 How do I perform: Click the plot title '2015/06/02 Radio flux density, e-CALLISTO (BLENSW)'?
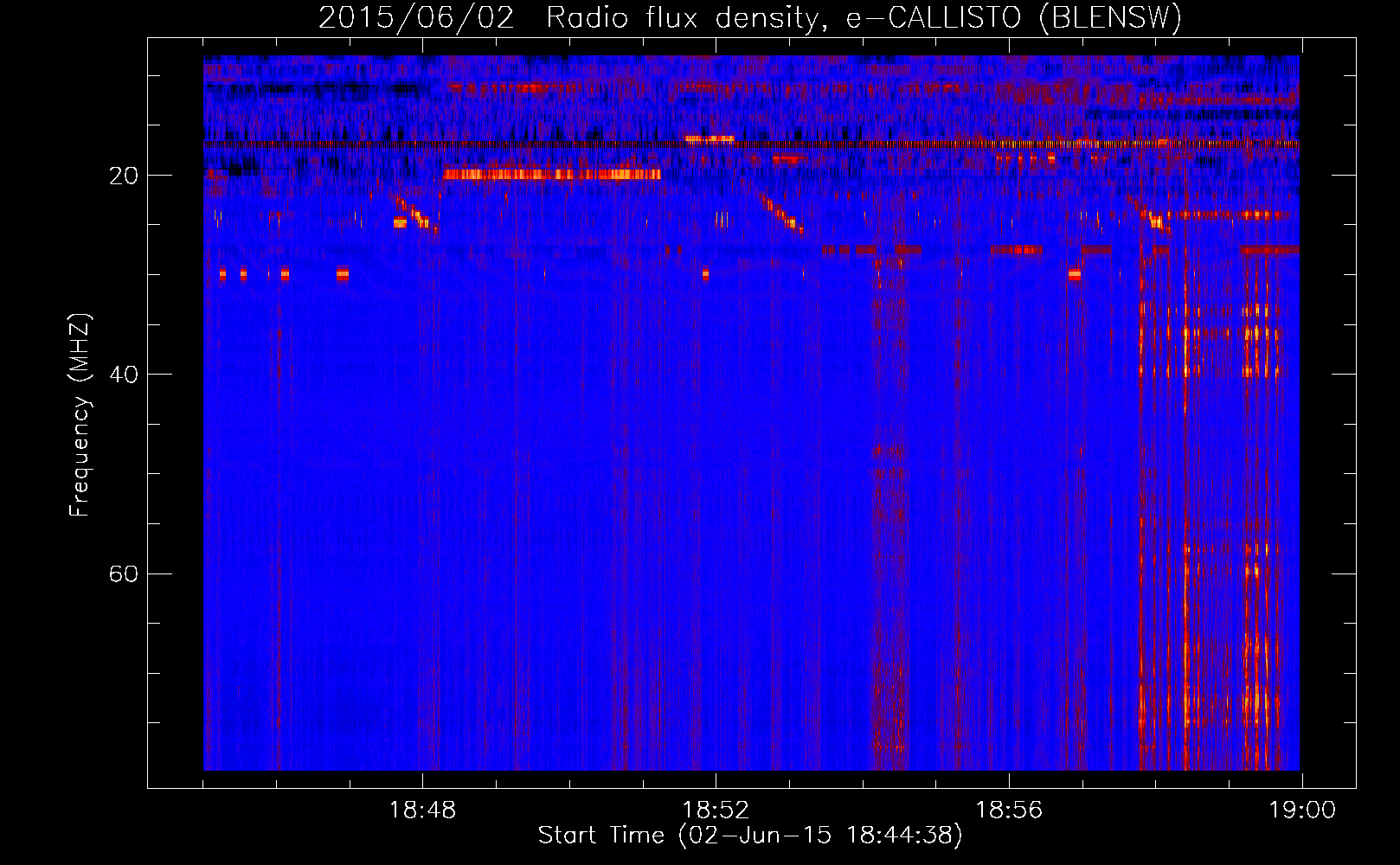click(750, 18)
